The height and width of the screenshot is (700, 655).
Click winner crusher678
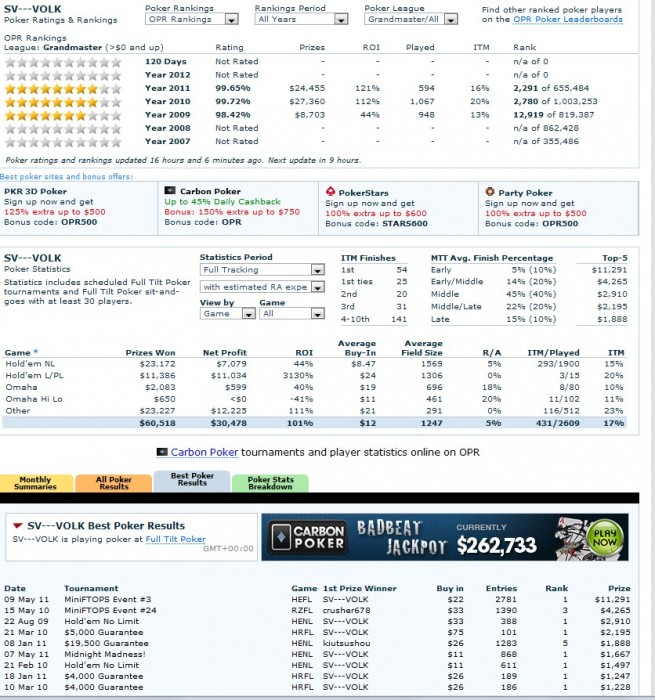(346, 610)
